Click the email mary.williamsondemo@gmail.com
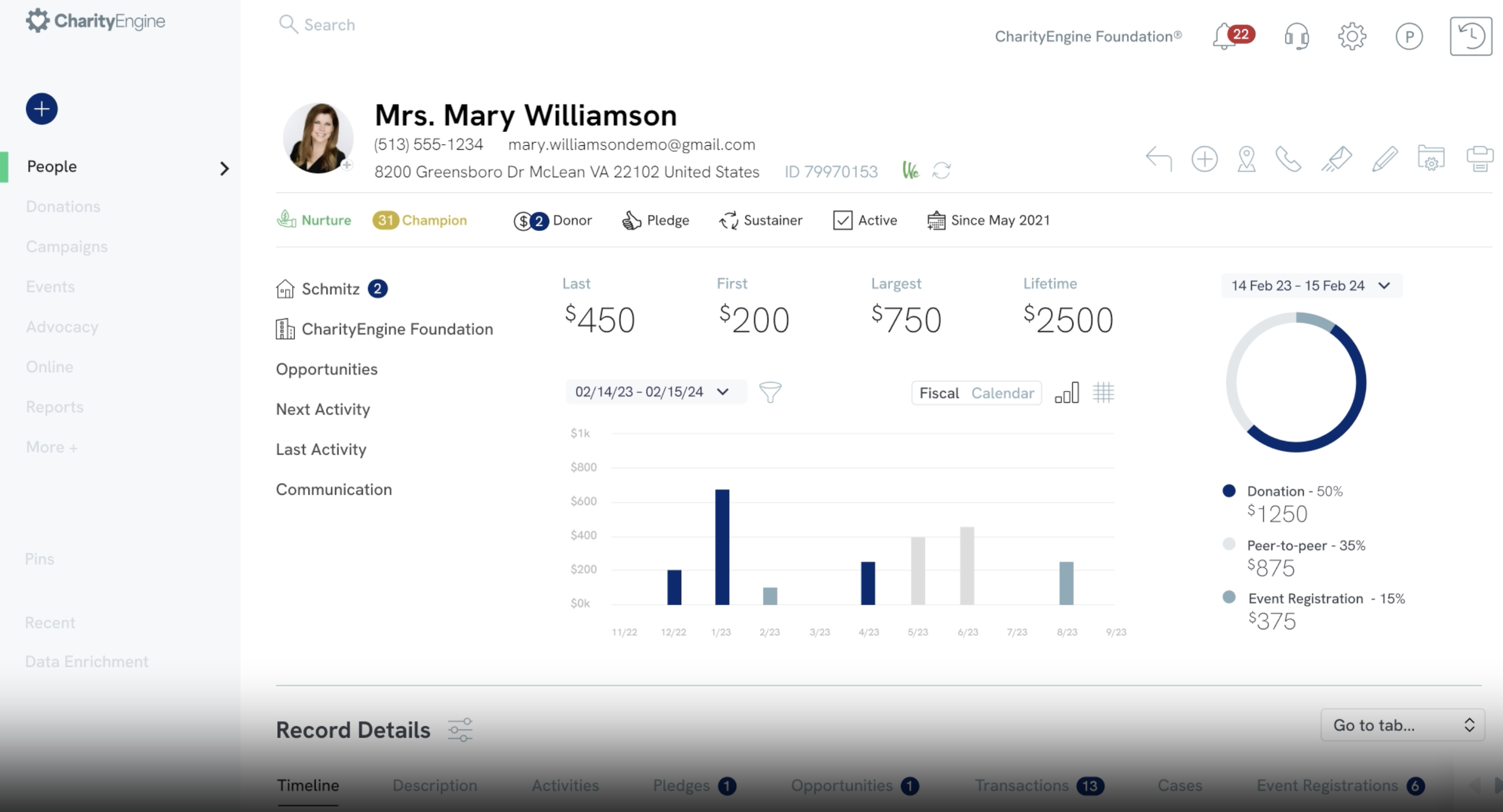The width and height of the screenshot is (1503, 812). pyautogui.click(x=631, y=145)
